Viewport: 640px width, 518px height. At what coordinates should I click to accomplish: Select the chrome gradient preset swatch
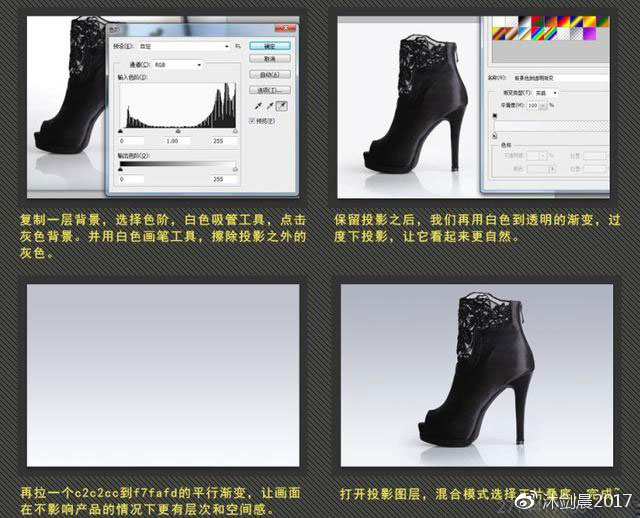[525, 34]
